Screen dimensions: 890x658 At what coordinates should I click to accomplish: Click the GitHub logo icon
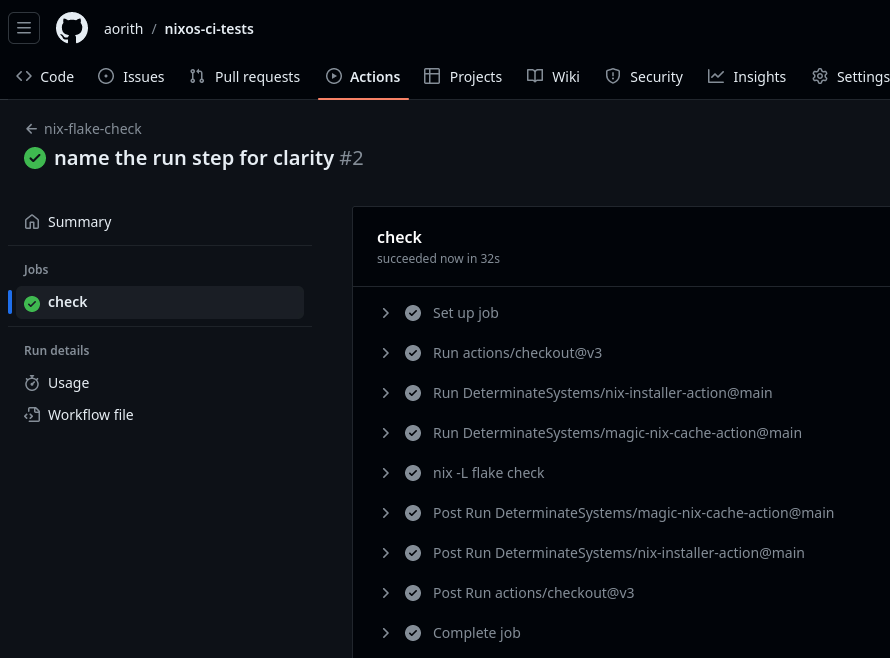[71, 28]
